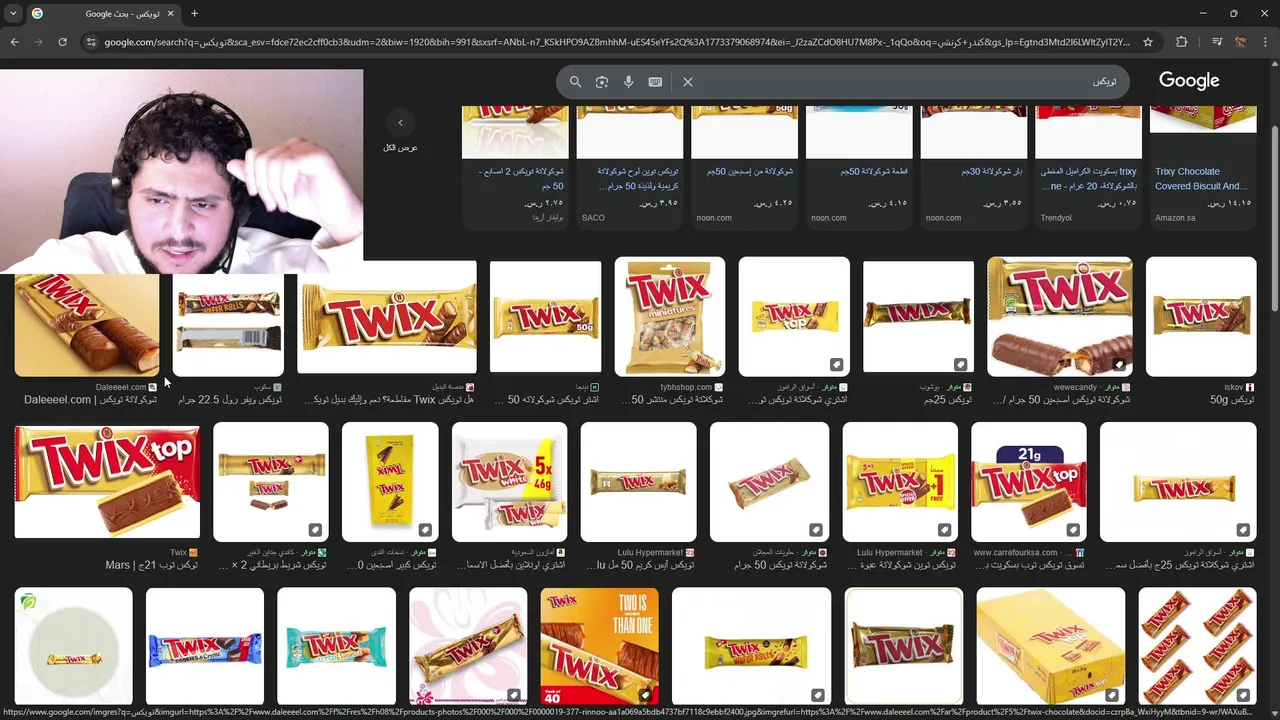1280x720 pixels.
Task: Click the browser forward arrow
Action: [x=38, y=42]
